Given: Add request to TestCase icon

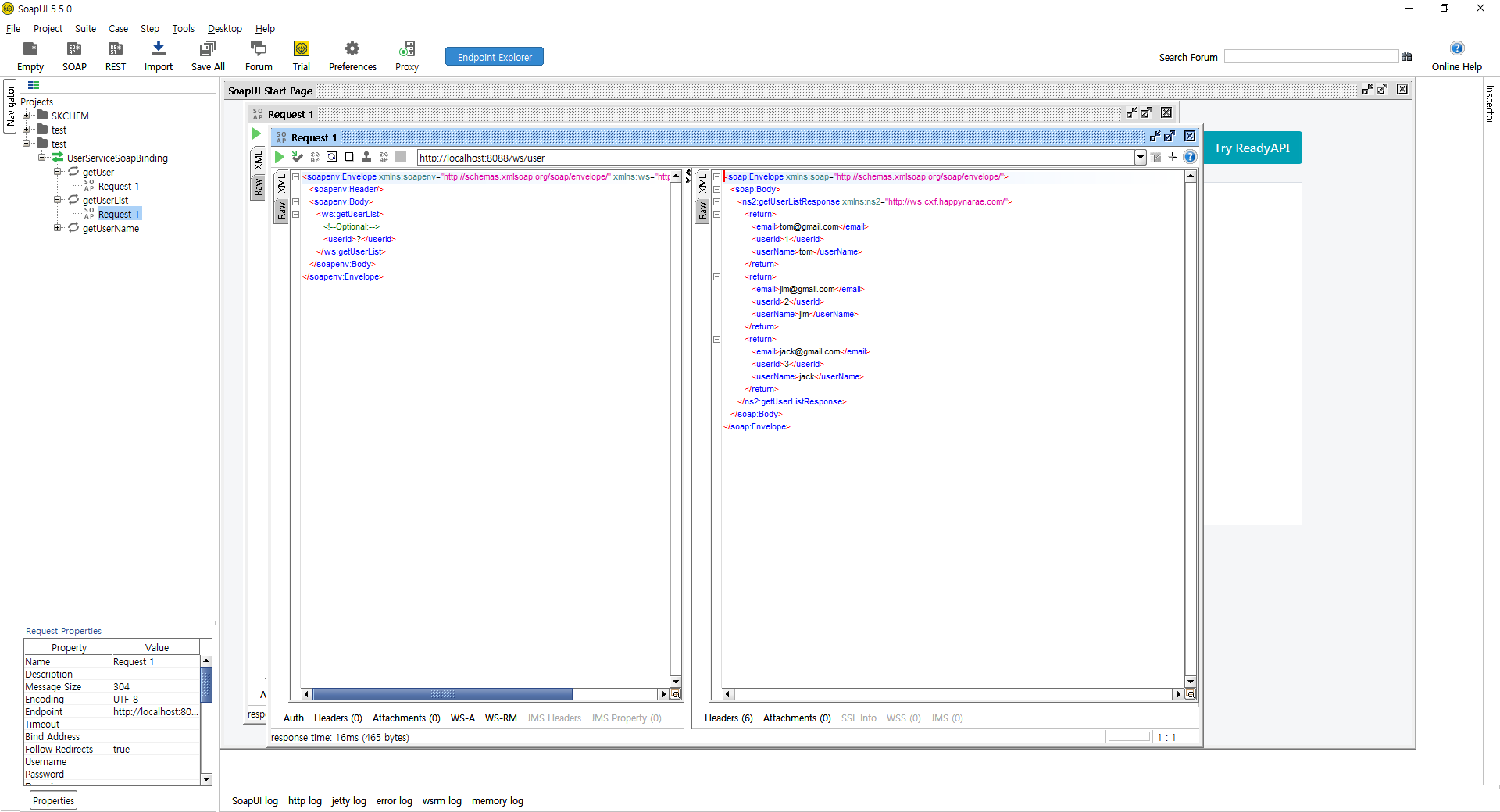Looking at the screenshot, I should point(297,157).
